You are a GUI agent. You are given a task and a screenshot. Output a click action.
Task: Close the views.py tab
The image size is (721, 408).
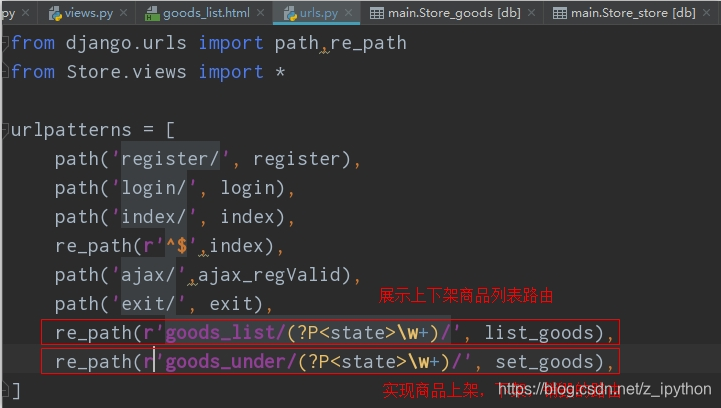[x=123, y=13]
